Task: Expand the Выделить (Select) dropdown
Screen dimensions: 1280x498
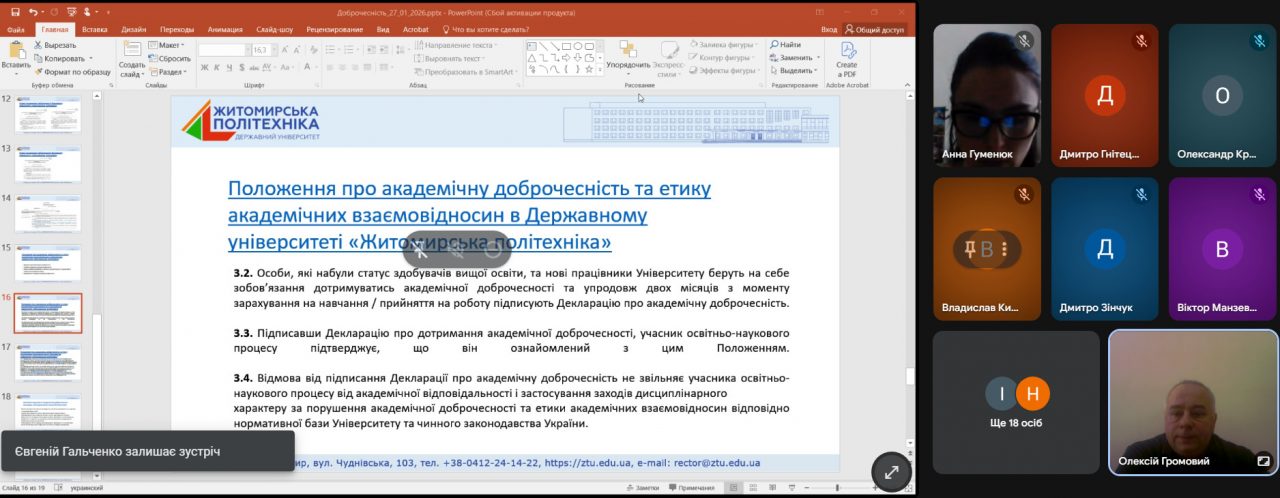Action: pos(798,71)
